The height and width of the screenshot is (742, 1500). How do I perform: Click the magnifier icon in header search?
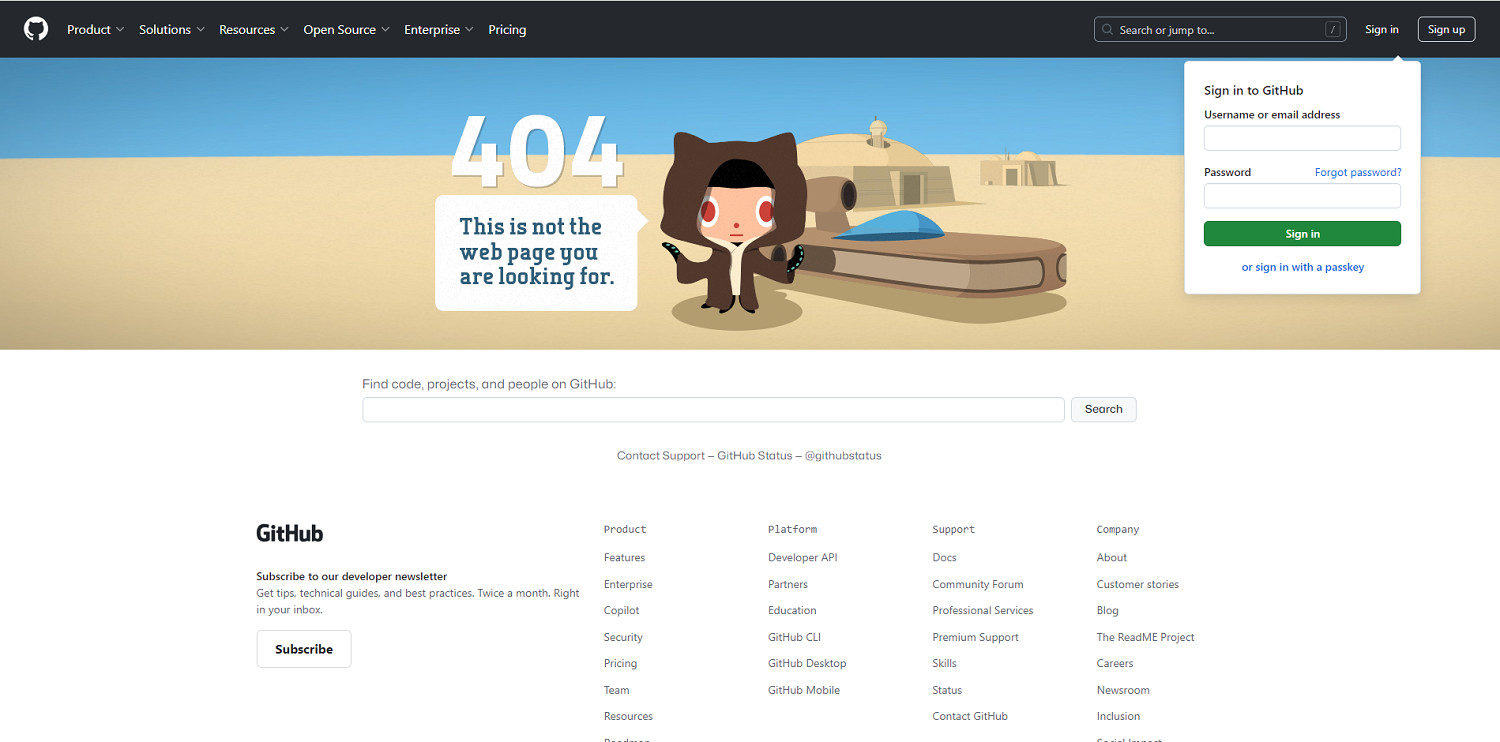[x=1107, y=30]
